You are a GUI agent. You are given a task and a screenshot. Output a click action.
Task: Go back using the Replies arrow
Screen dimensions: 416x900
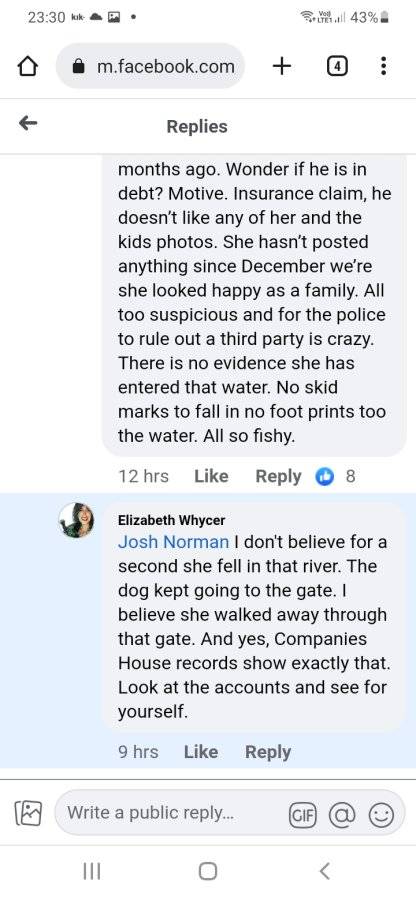28,123
